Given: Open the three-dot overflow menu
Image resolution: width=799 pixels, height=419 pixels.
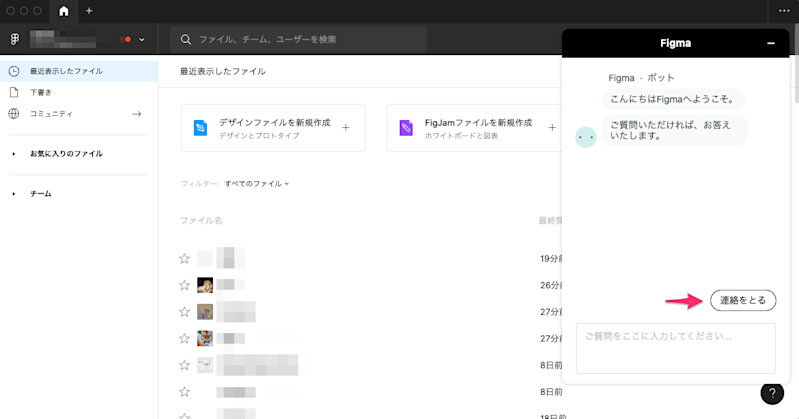Looking at the screenshot, I should [x=784, y=11].
